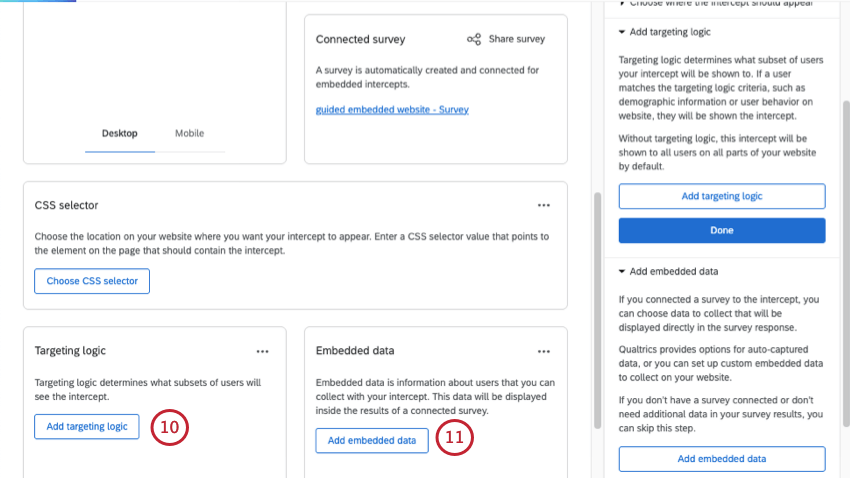Open the guided embedded website - Survey link
Image resolution: width=850 pixels, height=478 pixels.
click(x=392, y=110)
